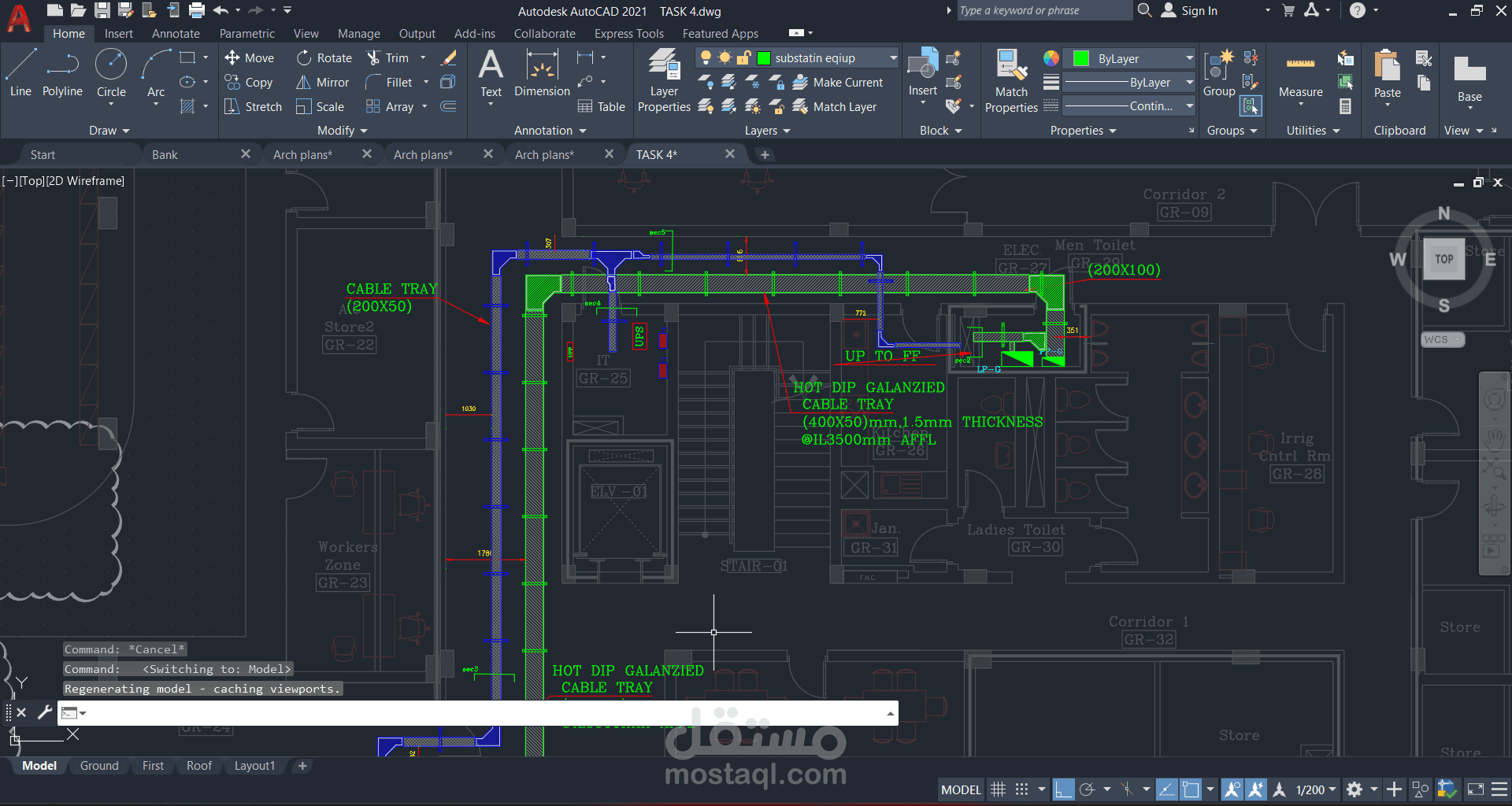Expand the Annotation panel
Screen dimensions: 1512x806
(550, 131)
